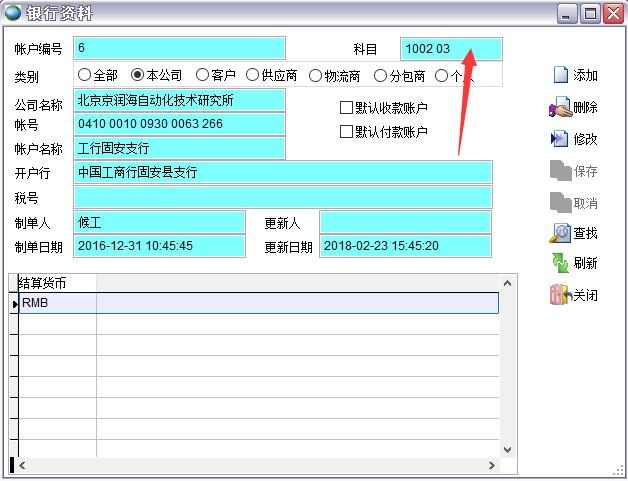Open 查找 (Search) via its icon
The image size is (628, 481).
click(560, 233)
